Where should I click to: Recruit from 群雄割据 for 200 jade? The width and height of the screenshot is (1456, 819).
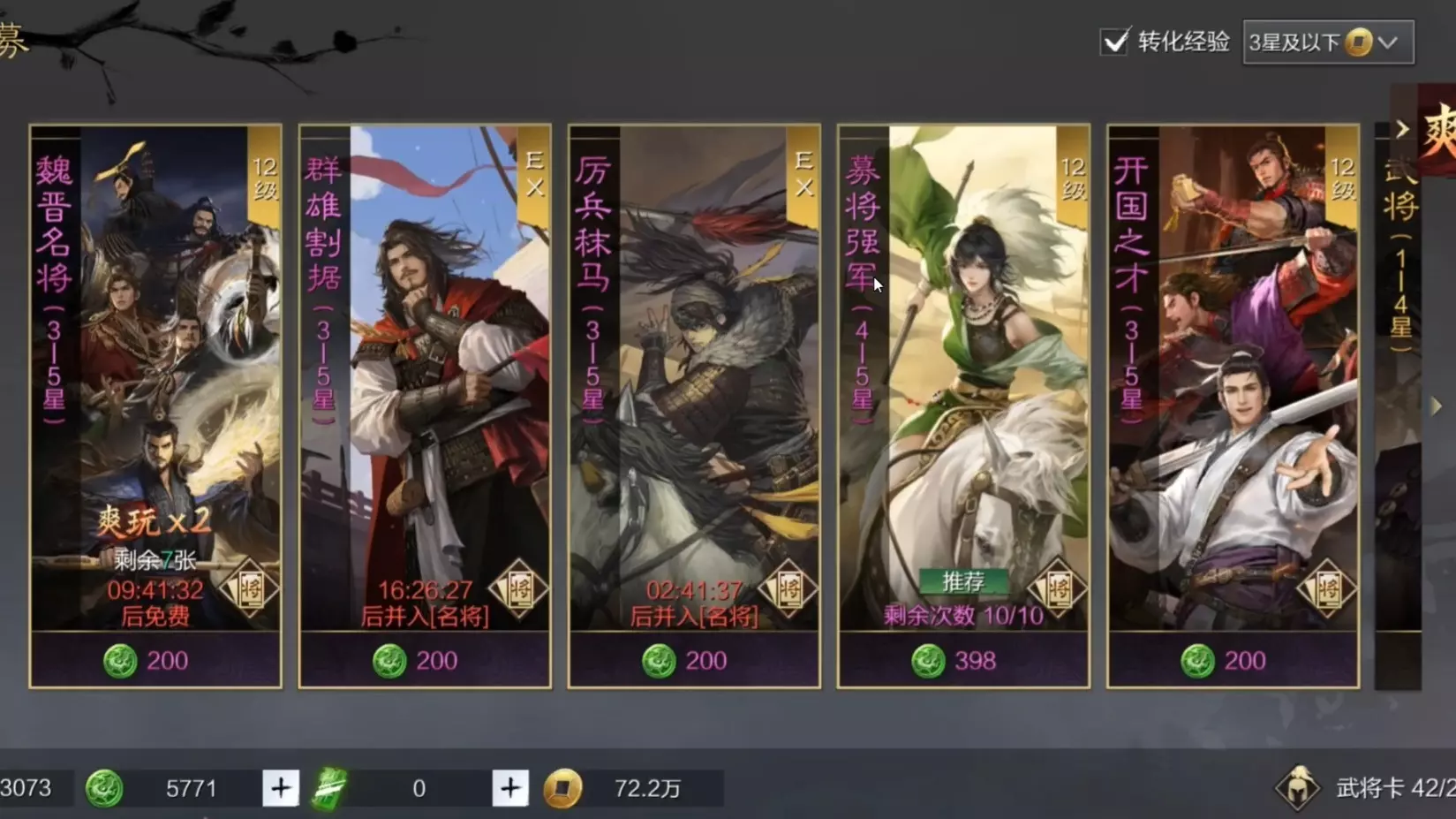click(x=425, y=660)
